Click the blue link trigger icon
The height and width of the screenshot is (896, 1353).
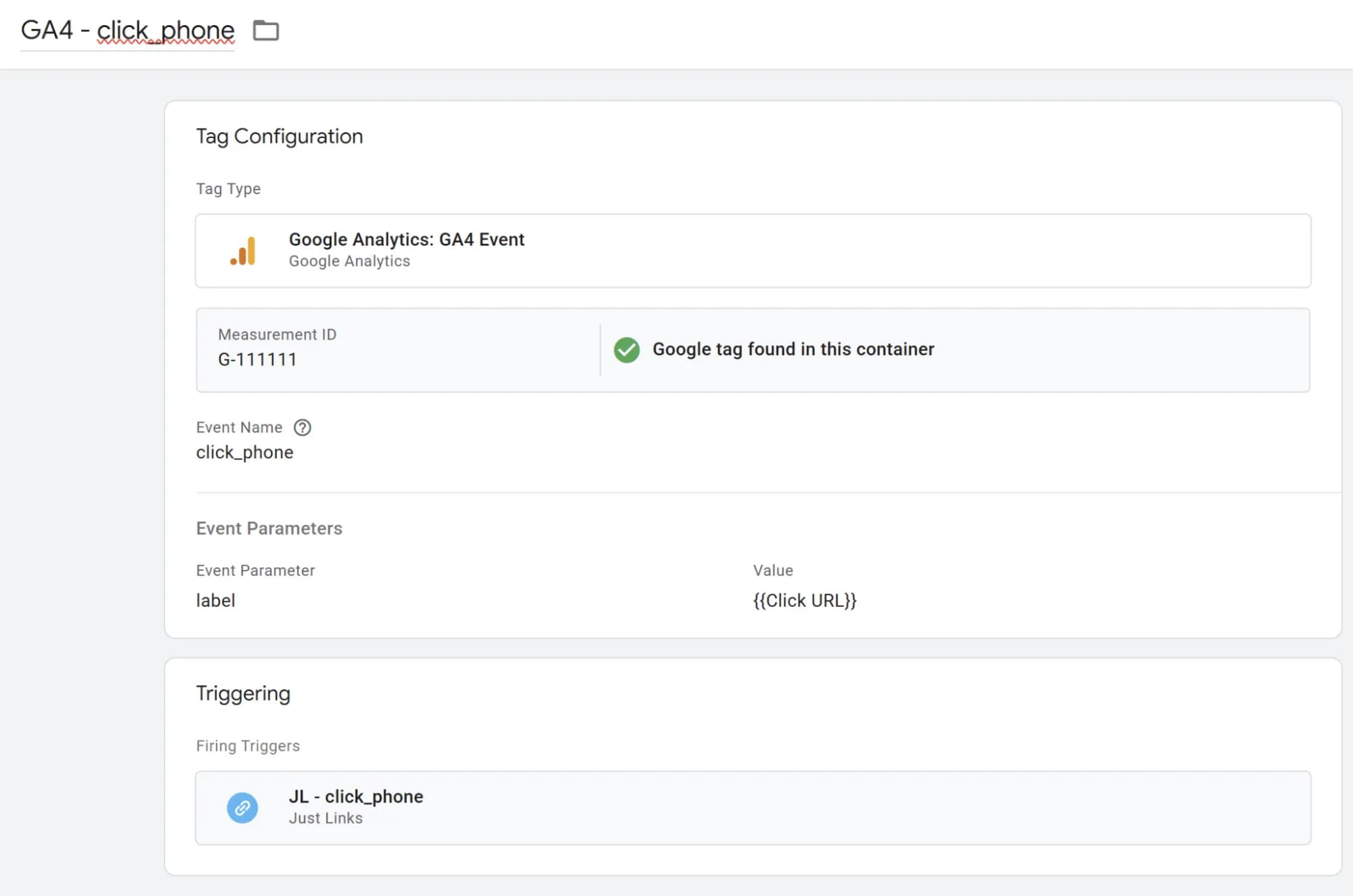tap(242, 807)
